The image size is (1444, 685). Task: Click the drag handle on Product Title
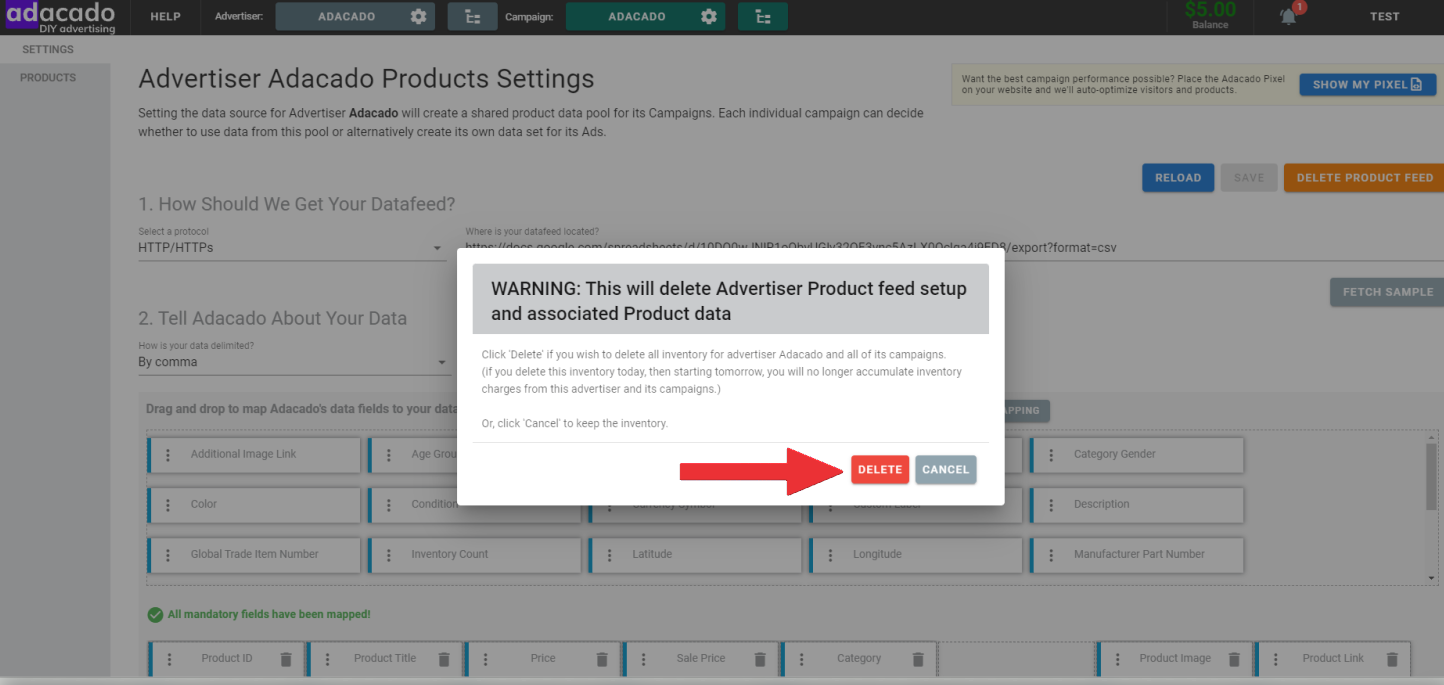coord(328,659)
